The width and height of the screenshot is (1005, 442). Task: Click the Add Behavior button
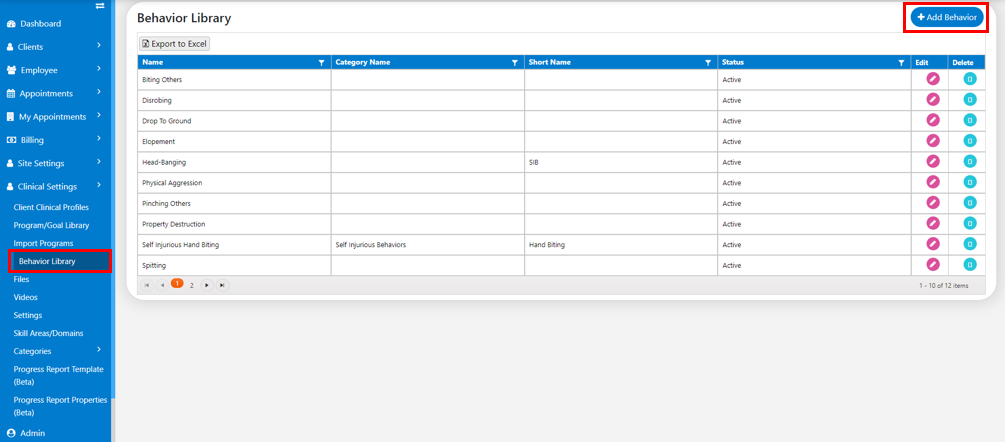(947, 18)
